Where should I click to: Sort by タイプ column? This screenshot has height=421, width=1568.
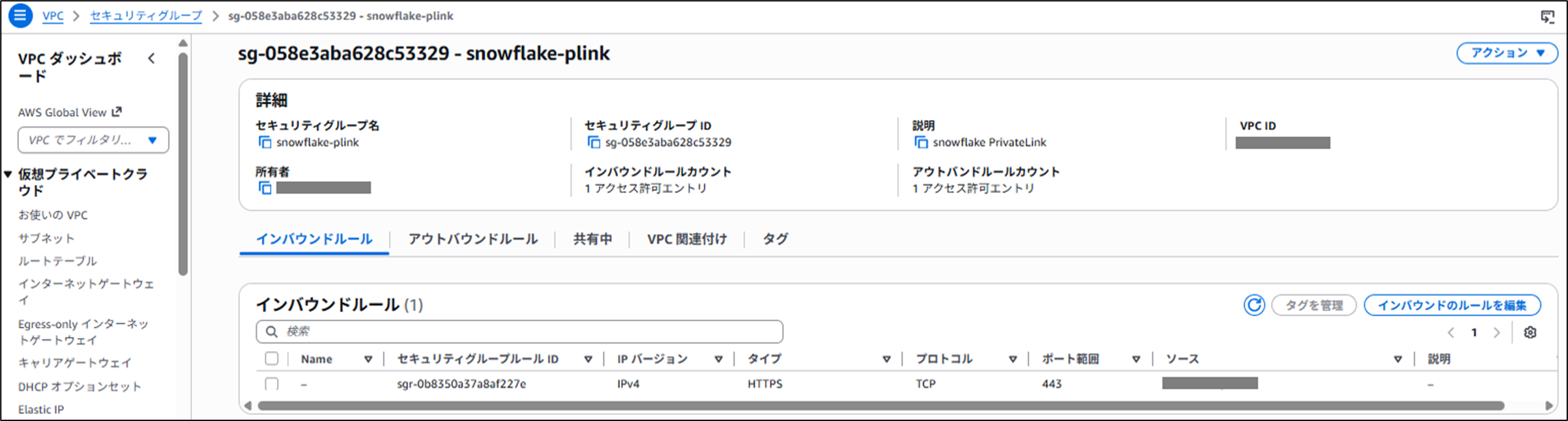tap(886, 359)
